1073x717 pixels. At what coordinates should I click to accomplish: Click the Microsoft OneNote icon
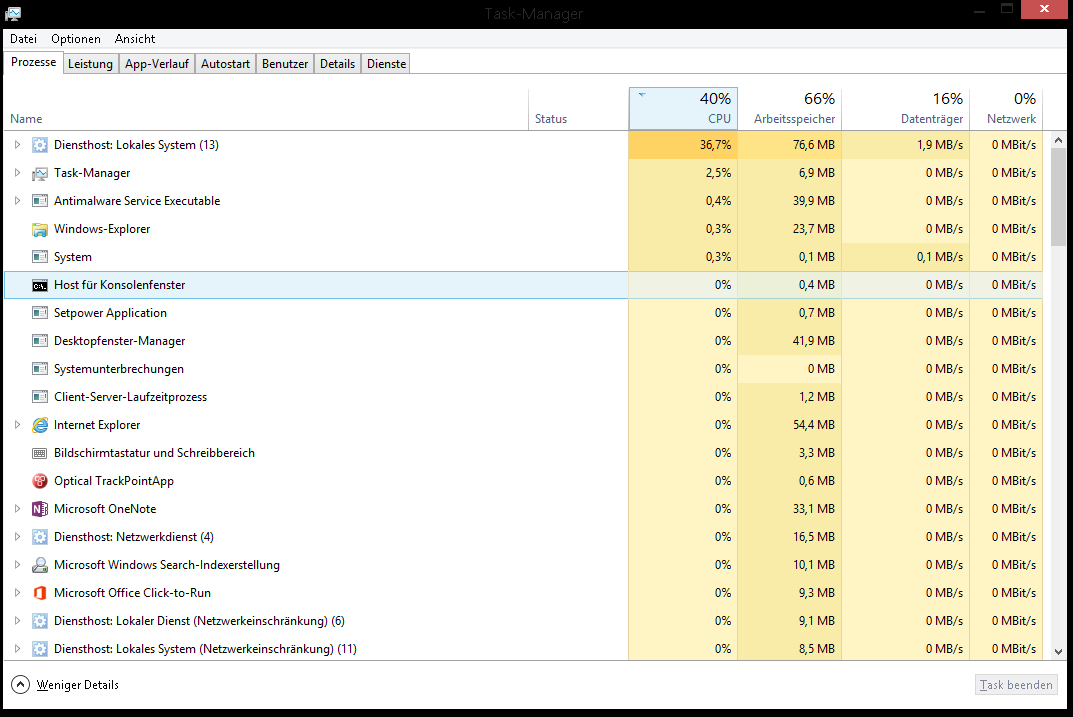pos(40,509)
